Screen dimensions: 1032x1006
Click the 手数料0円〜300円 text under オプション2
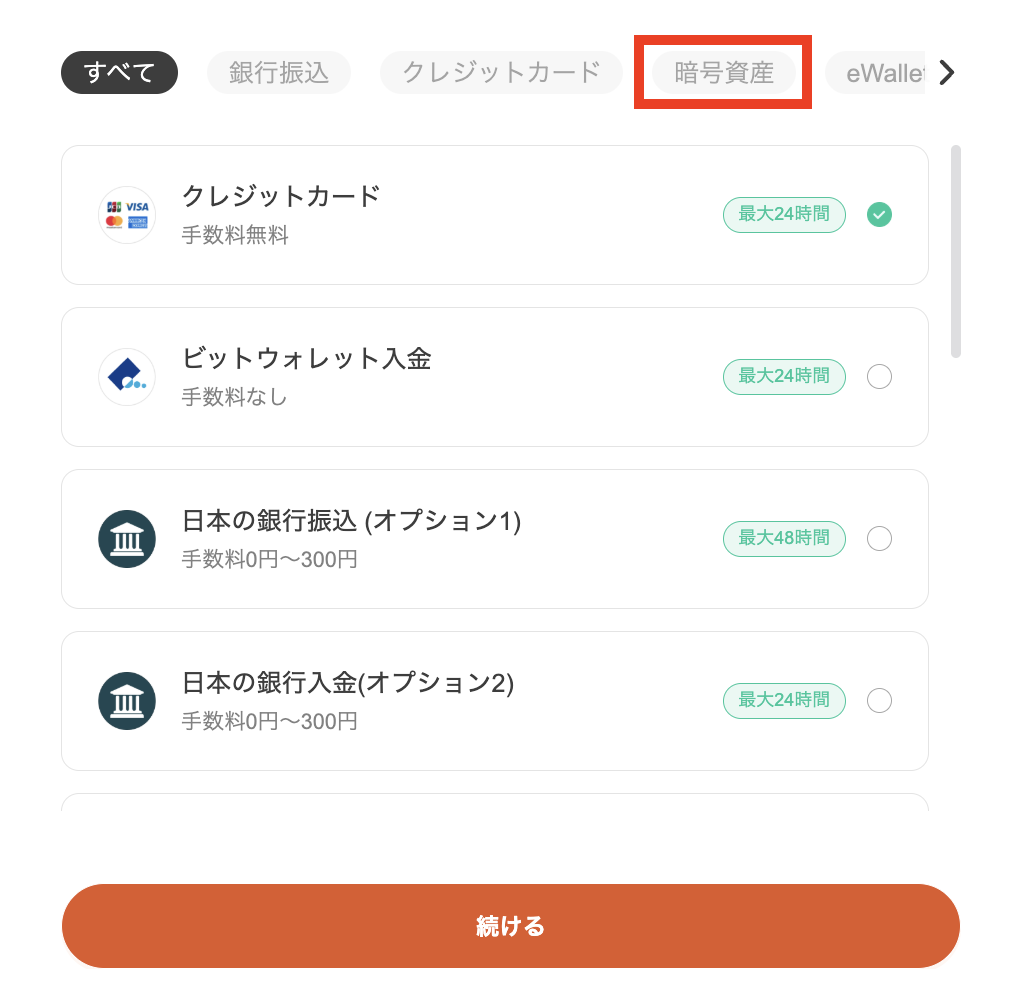(269, 722)
